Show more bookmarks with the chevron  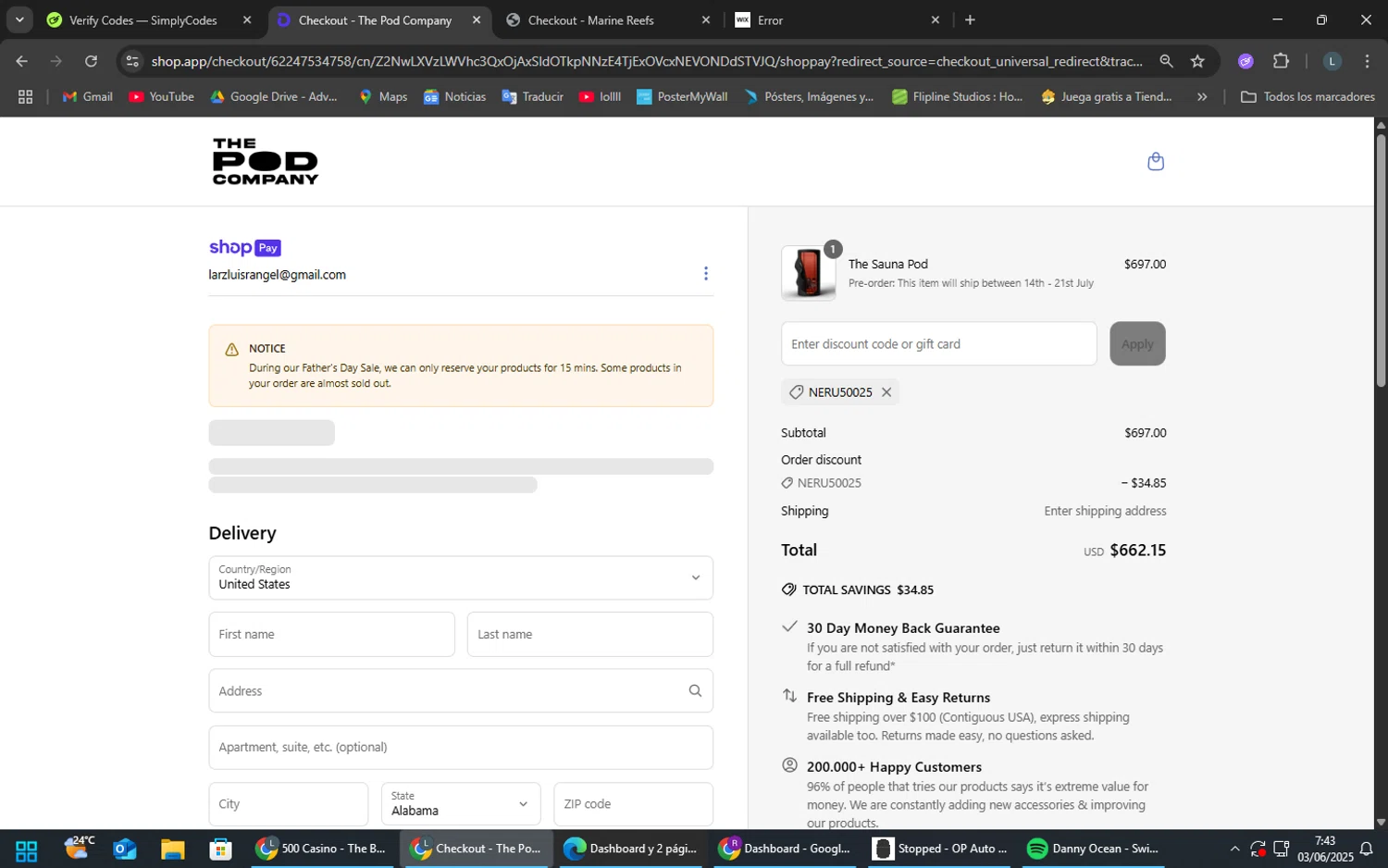[x=1202, y=96]
